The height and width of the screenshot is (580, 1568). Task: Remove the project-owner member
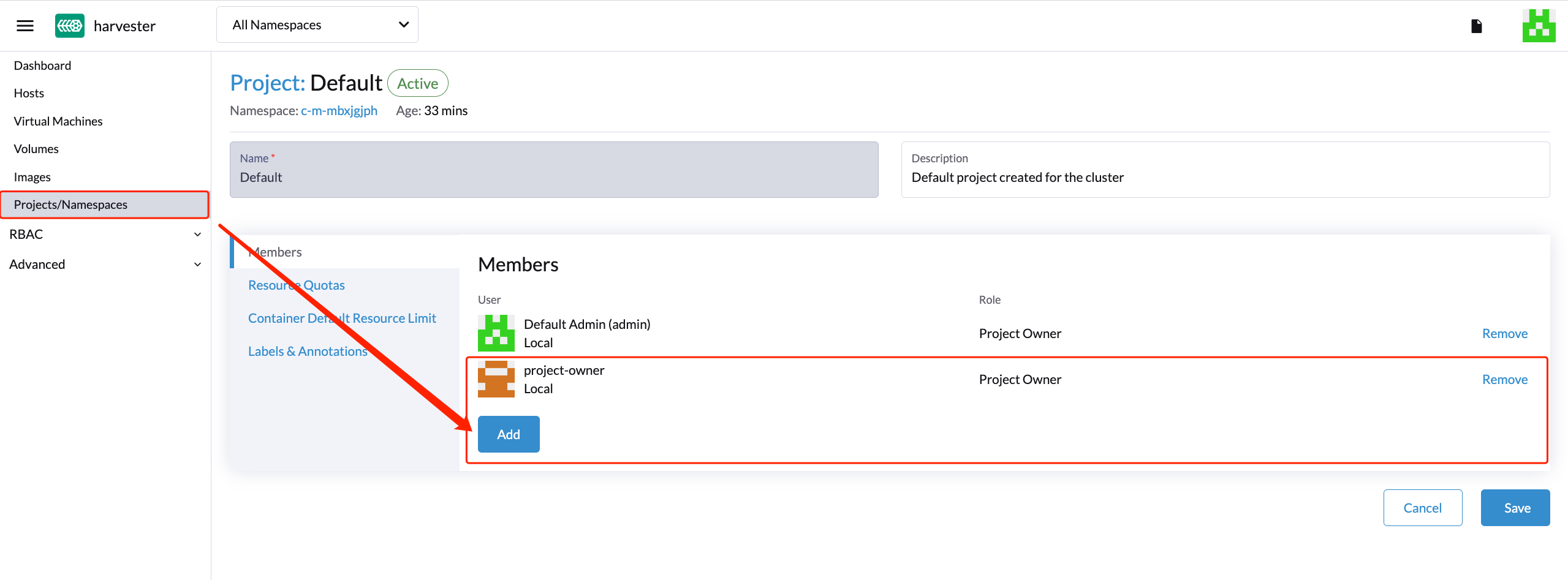[1504, 380]
